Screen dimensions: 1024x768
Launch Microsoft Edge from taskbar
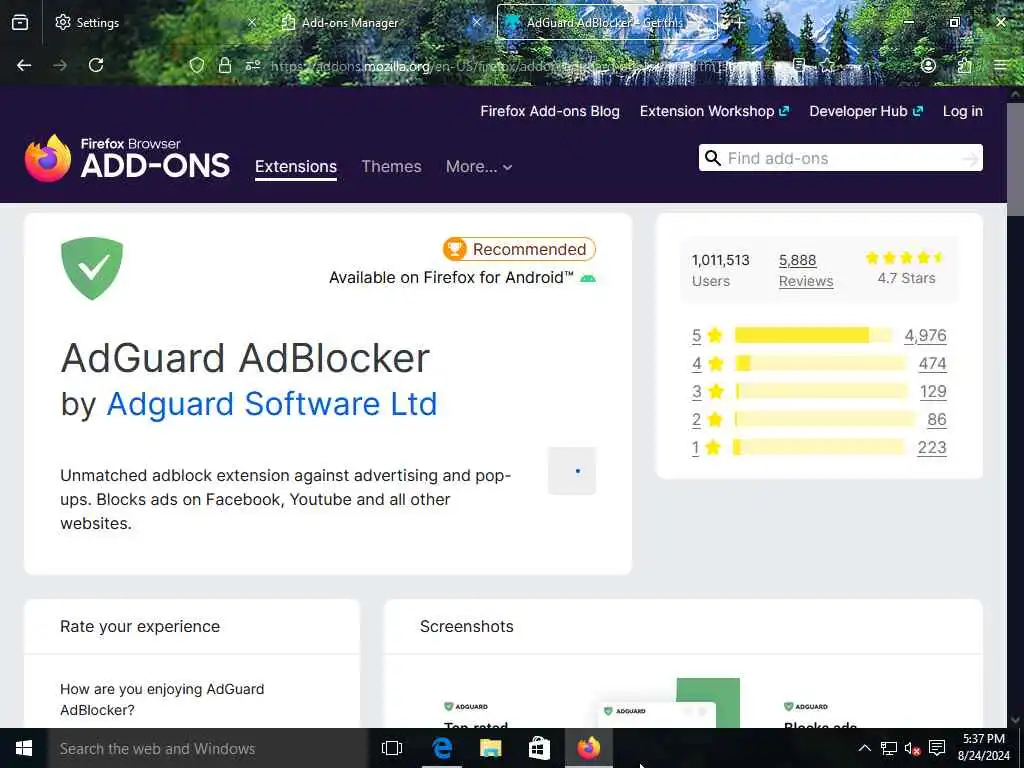click(442, 748)
